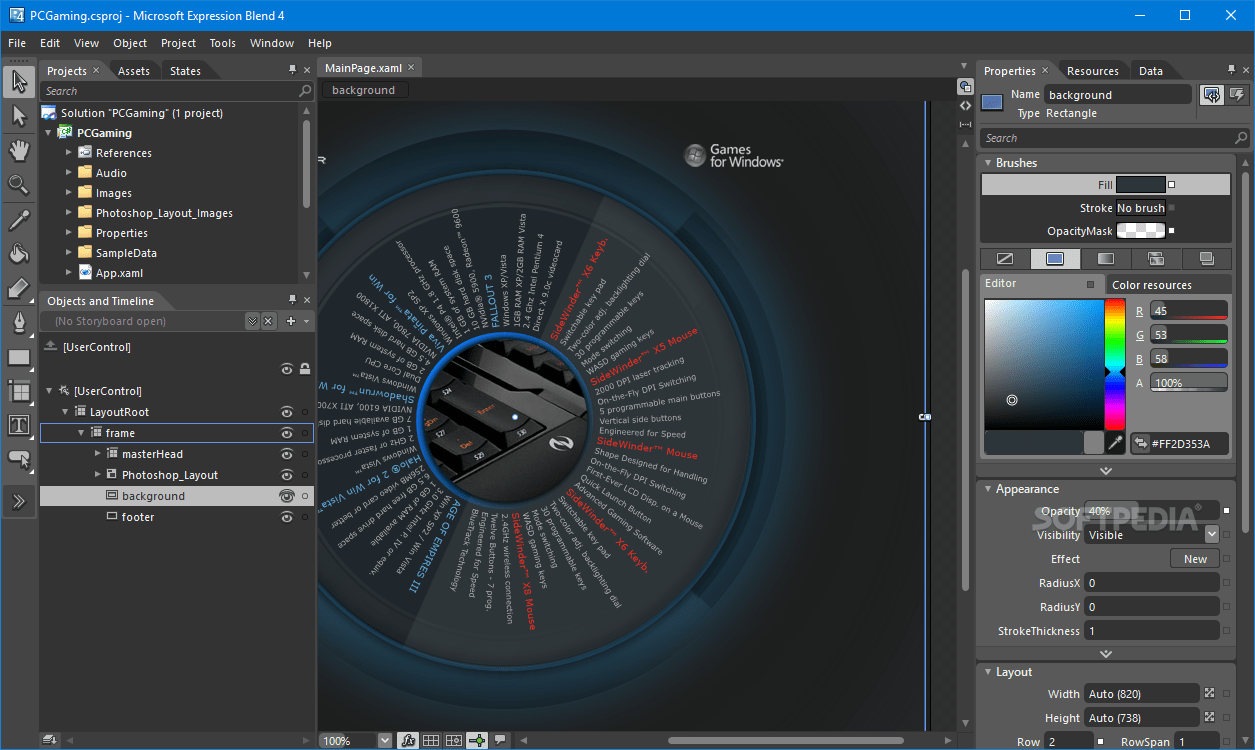Select the Grid layout panel tool
1255x750 pixels.
click(x=18, y=391)
